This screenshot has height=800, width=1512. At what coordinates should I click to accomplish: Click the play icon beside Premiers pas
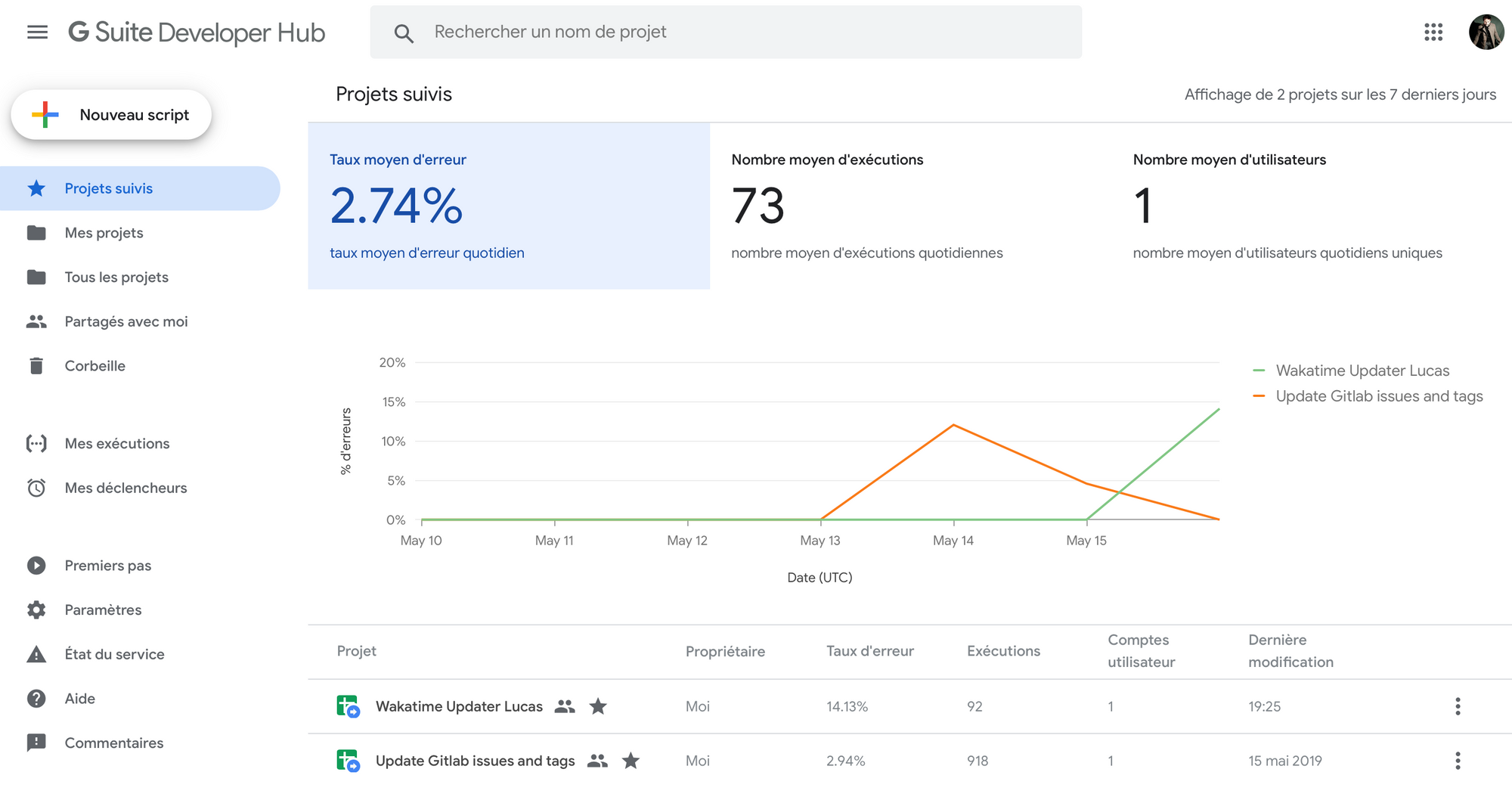pos(36,566)
